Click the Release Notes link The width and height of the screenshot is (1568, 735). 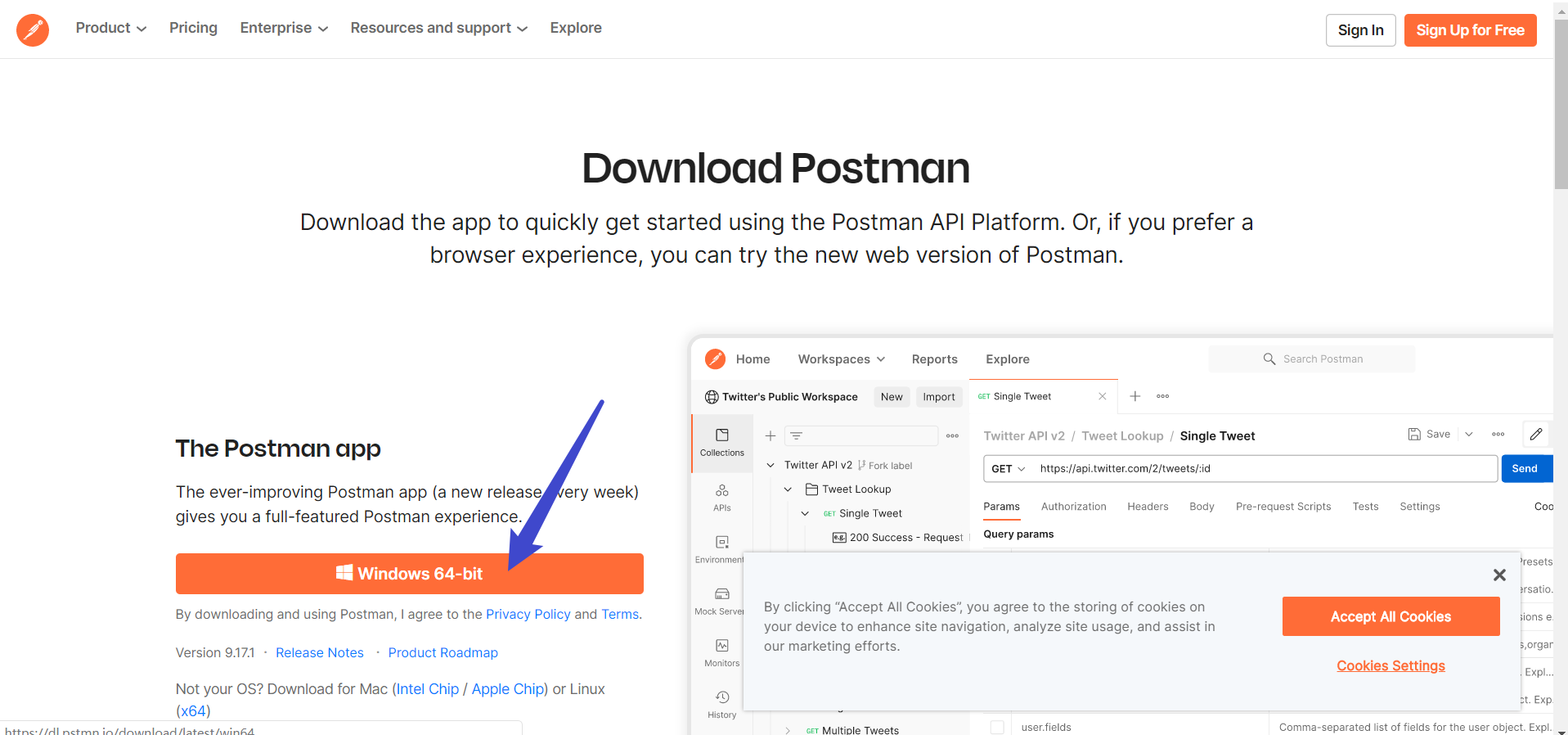click(x=320, y=652)
